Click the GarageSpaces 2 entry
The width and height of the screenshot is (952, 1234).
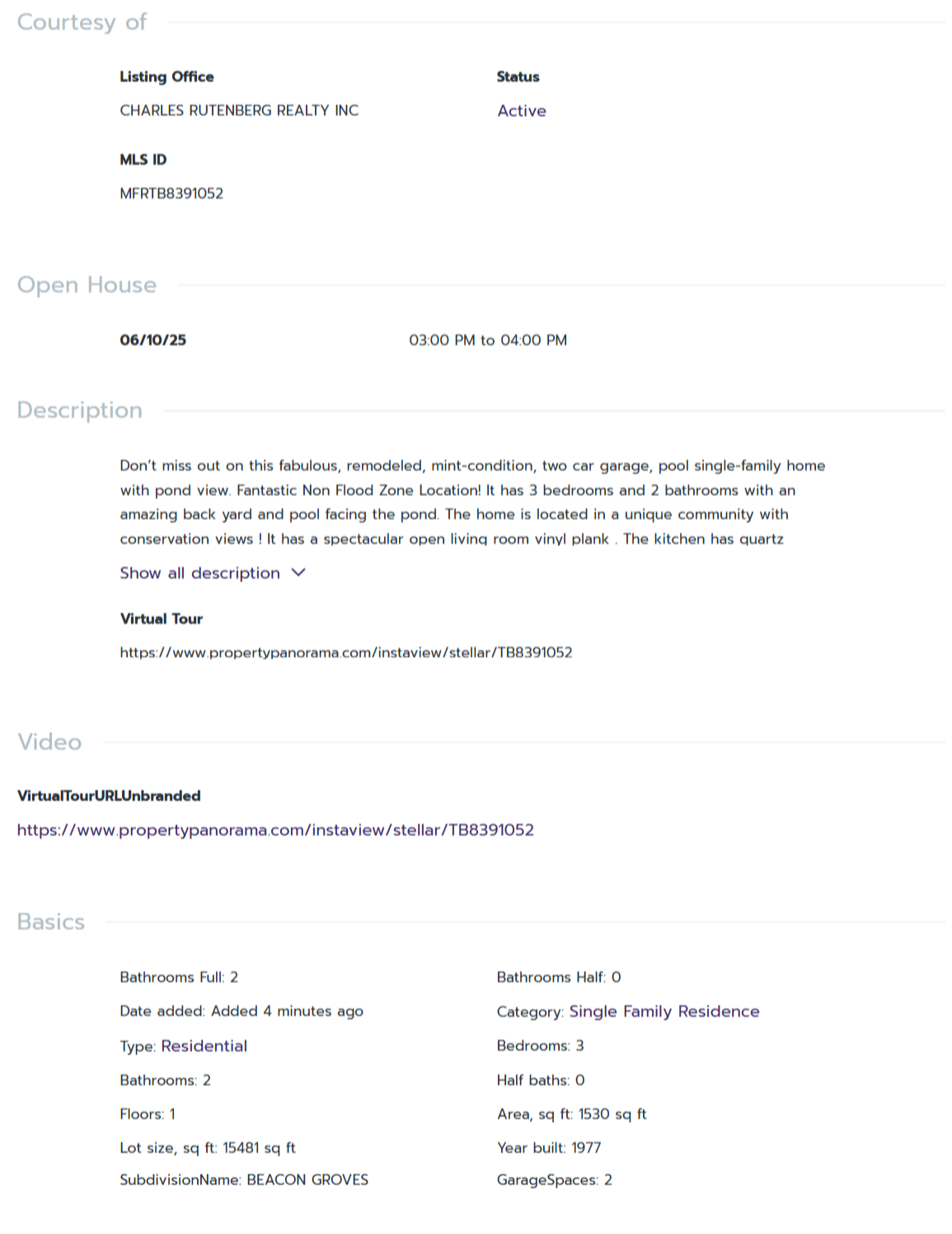click(554, 1180)
